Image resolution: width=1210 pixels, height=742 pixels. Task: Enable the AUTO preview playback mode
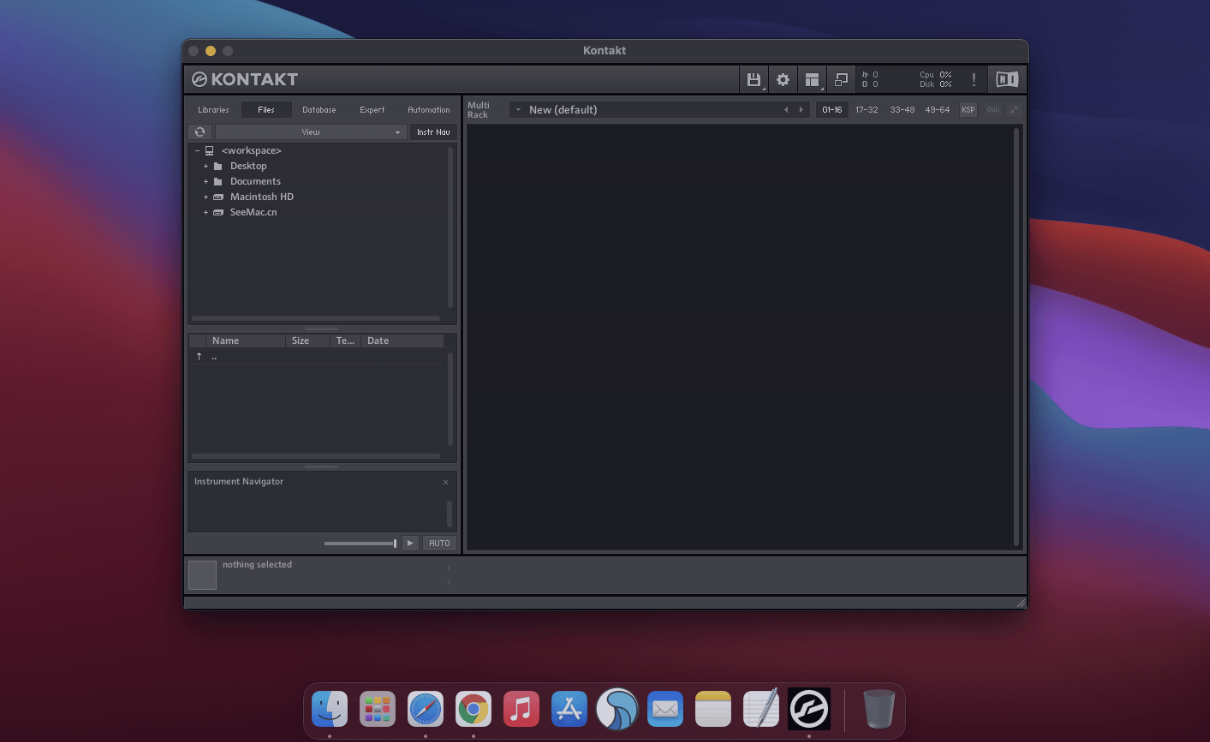[x=439, y=543]
